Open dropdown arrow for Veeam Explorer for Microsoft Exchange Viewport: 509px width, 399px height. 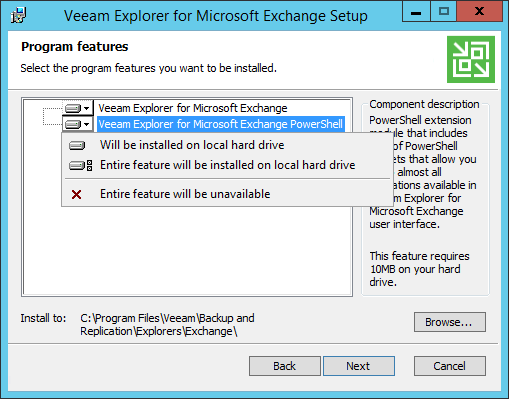coord(87,108)
